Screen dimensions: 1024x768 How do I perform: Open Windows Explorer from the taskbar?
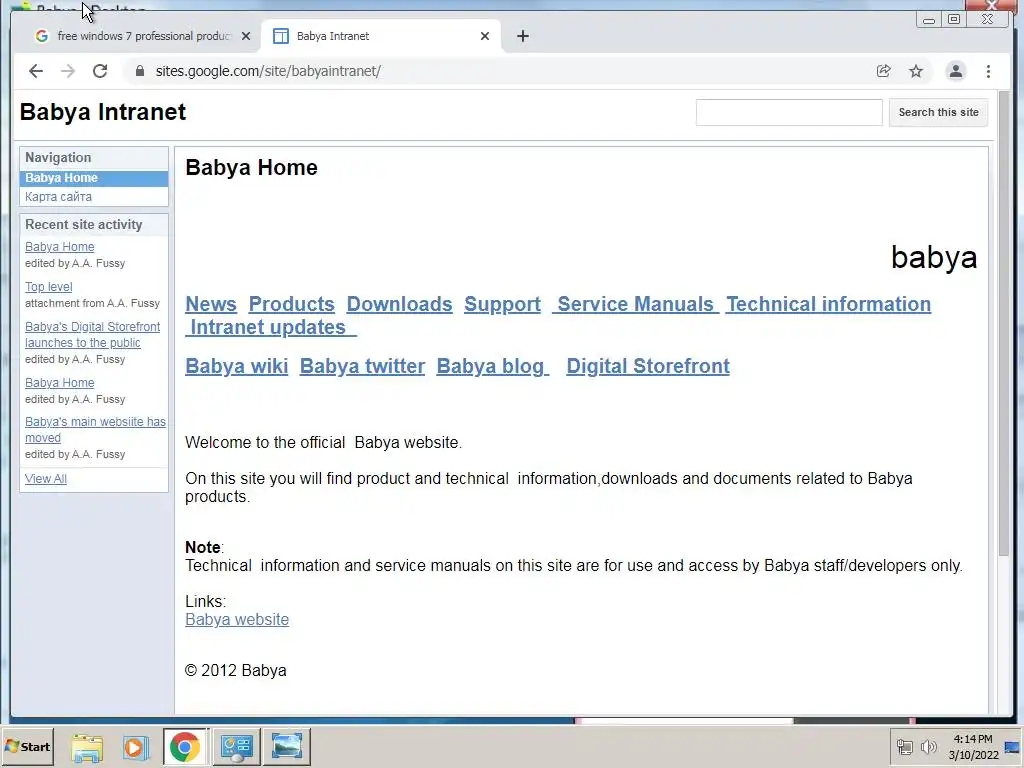coord(87,747)
